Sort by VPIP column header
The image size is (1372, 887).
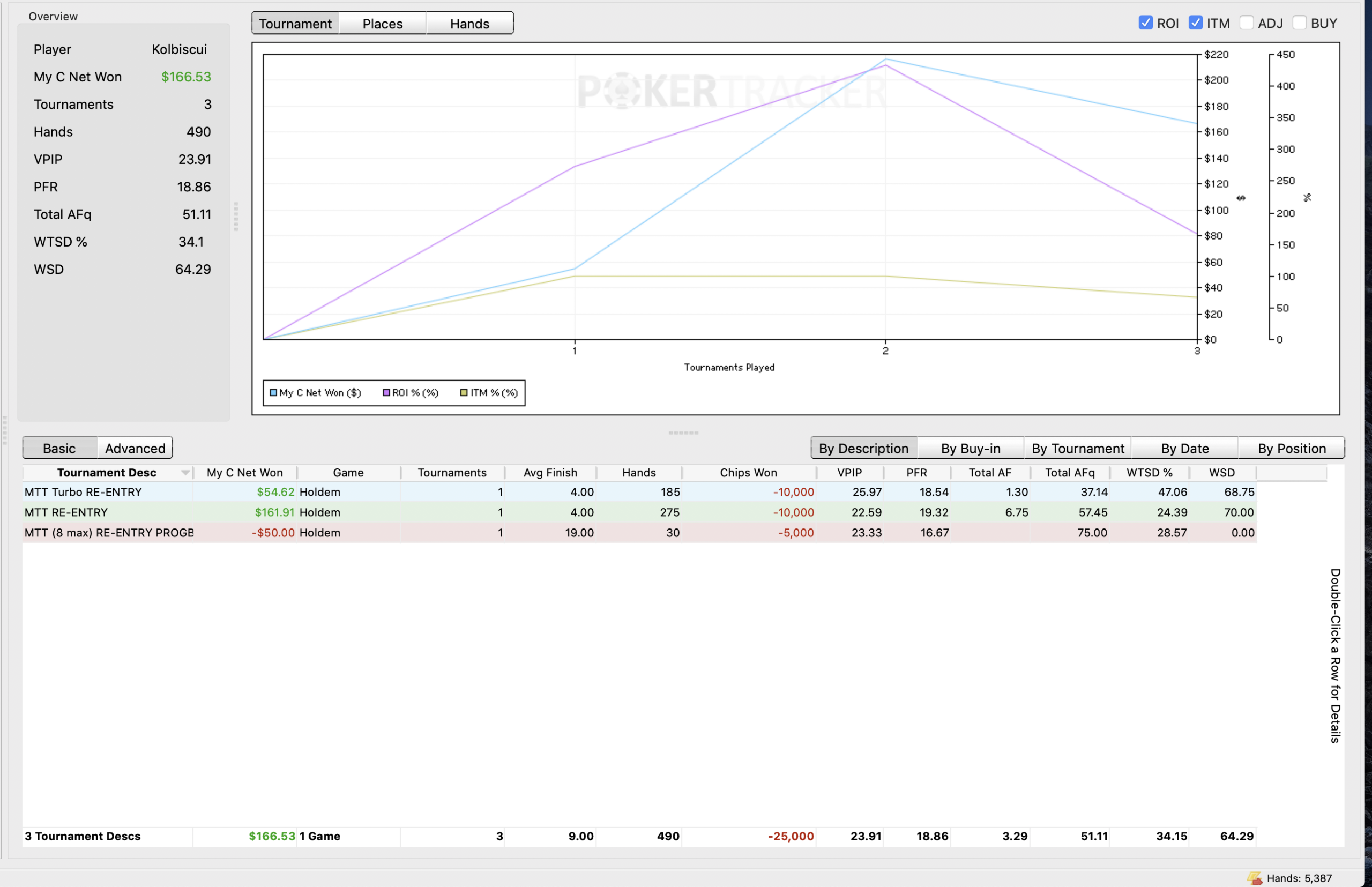[849, 473]
